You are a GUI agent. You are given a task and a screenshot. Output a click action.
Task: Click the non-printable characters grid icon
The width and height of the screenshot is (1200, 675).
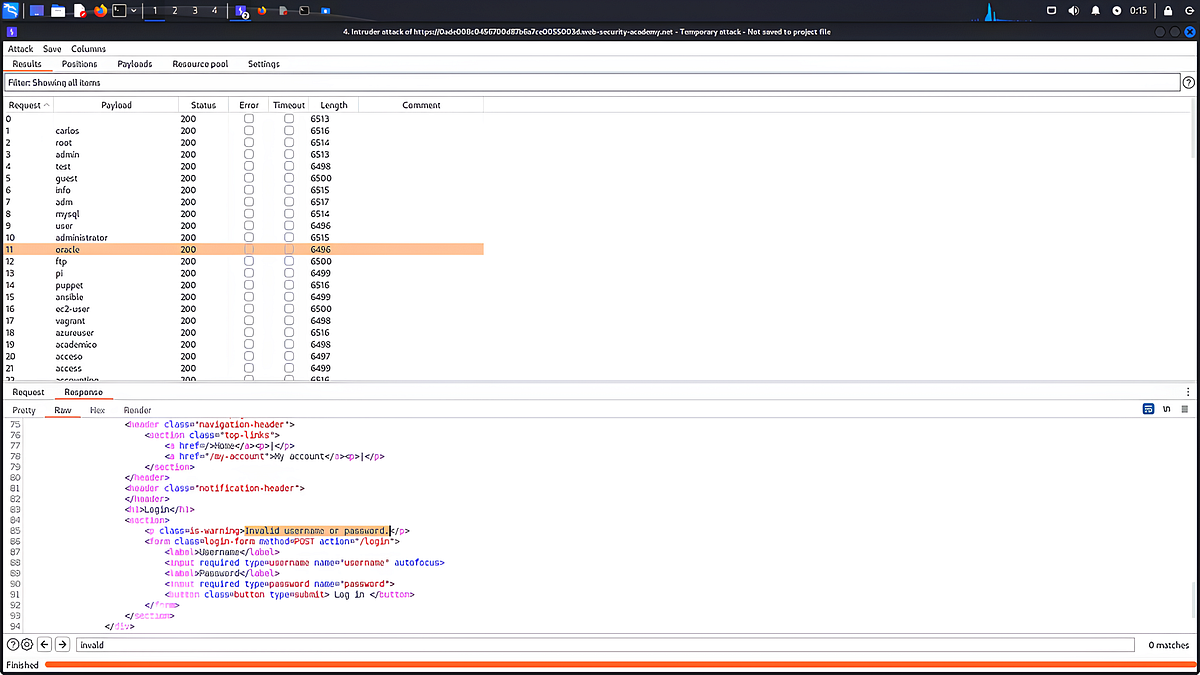[x=1185, y=409]
